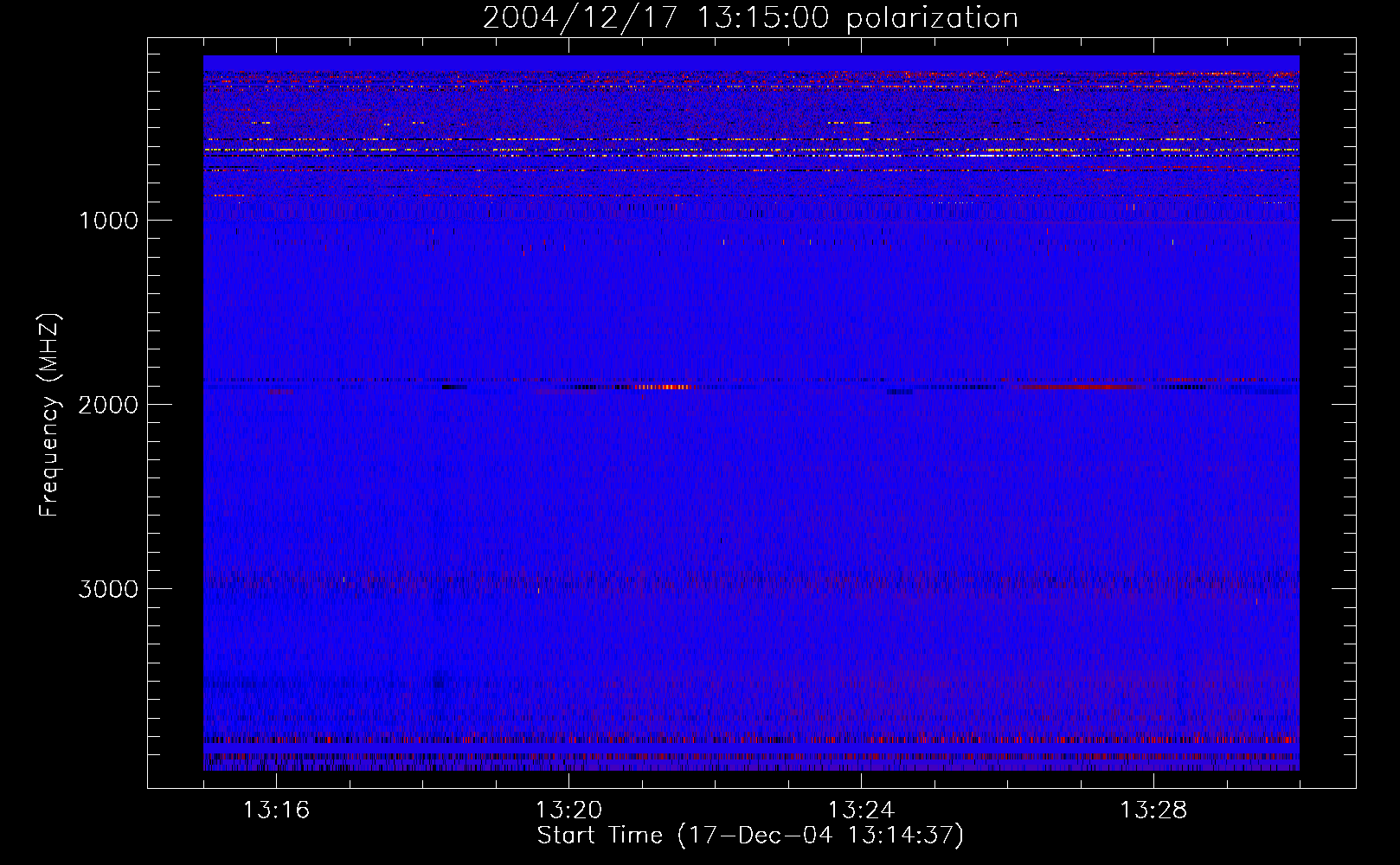Click the bright orange burst near 2000 MHz

coord(665,387)
